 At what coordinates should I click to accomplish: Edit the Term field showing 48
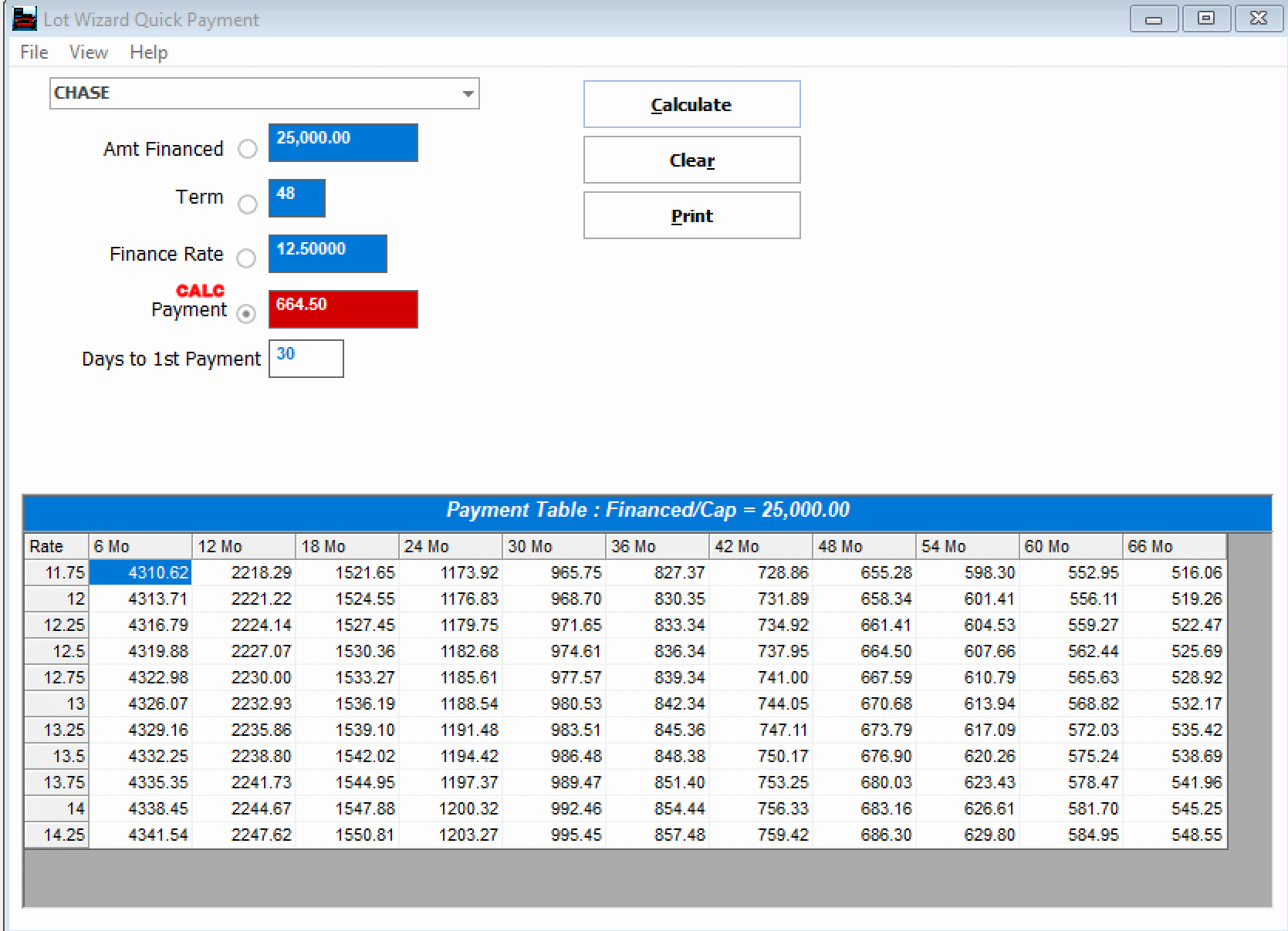(296, 198)
